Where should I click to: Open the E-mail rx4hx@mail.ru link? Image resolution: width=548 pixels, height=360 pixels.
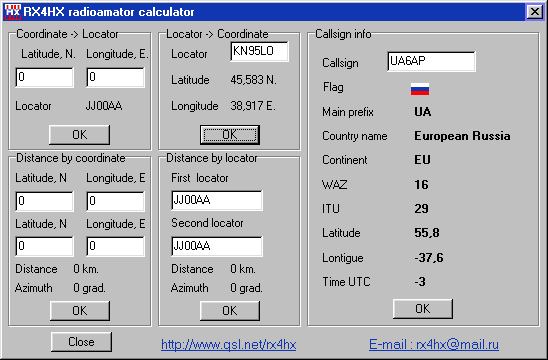point(434,345)
